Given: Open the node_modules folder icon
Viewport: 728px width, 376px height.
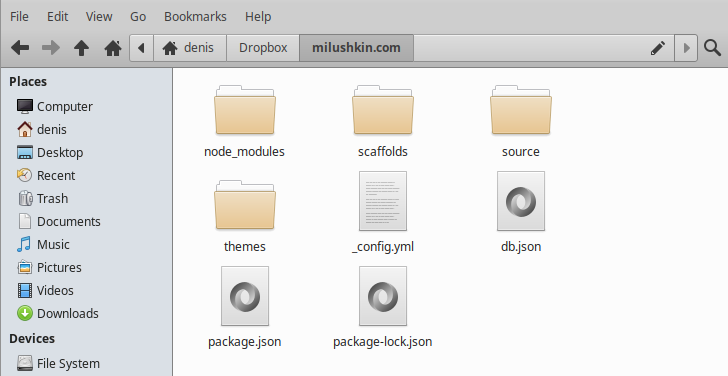Looking at the screenshot, I should 245,110.
